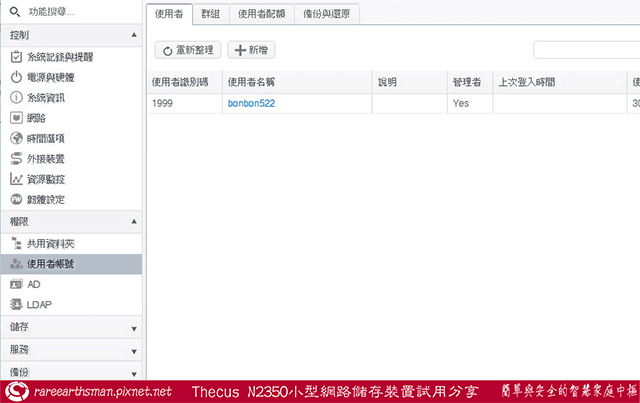The image size is (640, 403).
Task: Open 系統記錄與提醒 clipboard icon
Action: tap(16, 57)
